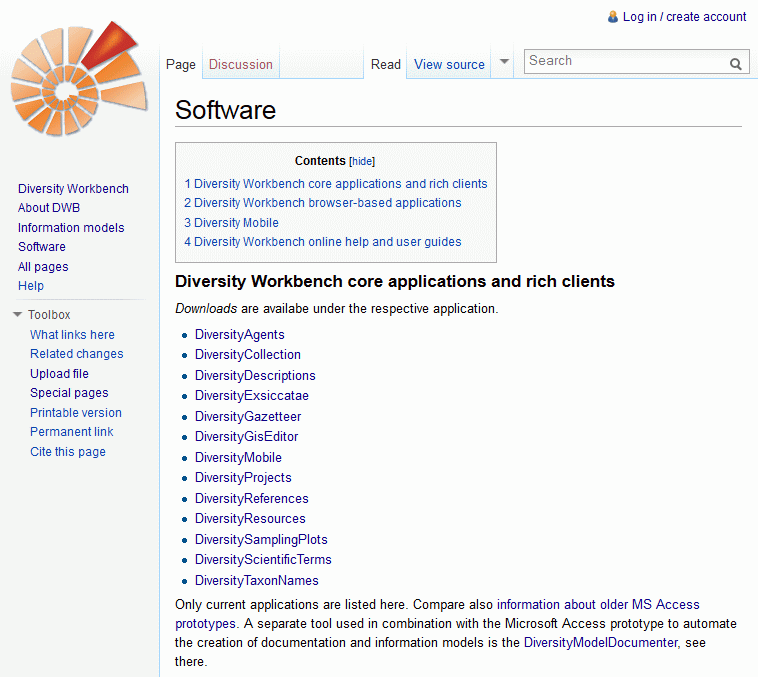Open DiversityAgents link
The width and height of the screenshot is (758, 677).
239,335
